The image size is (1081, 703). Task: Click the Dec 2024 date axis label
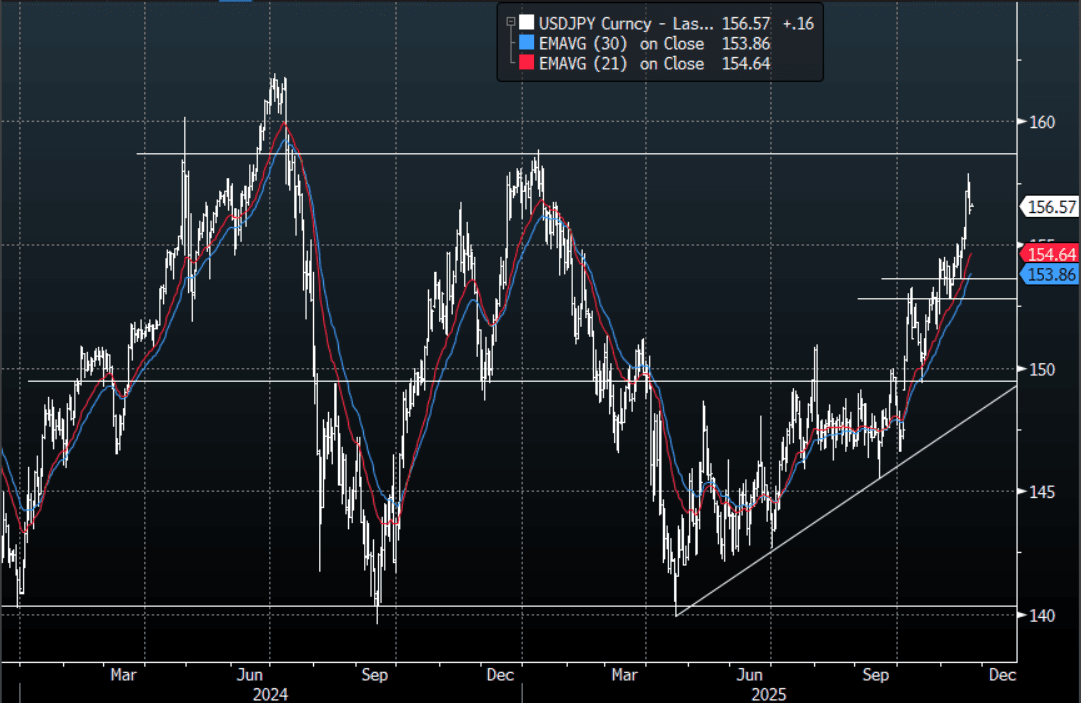click(500, 675)
